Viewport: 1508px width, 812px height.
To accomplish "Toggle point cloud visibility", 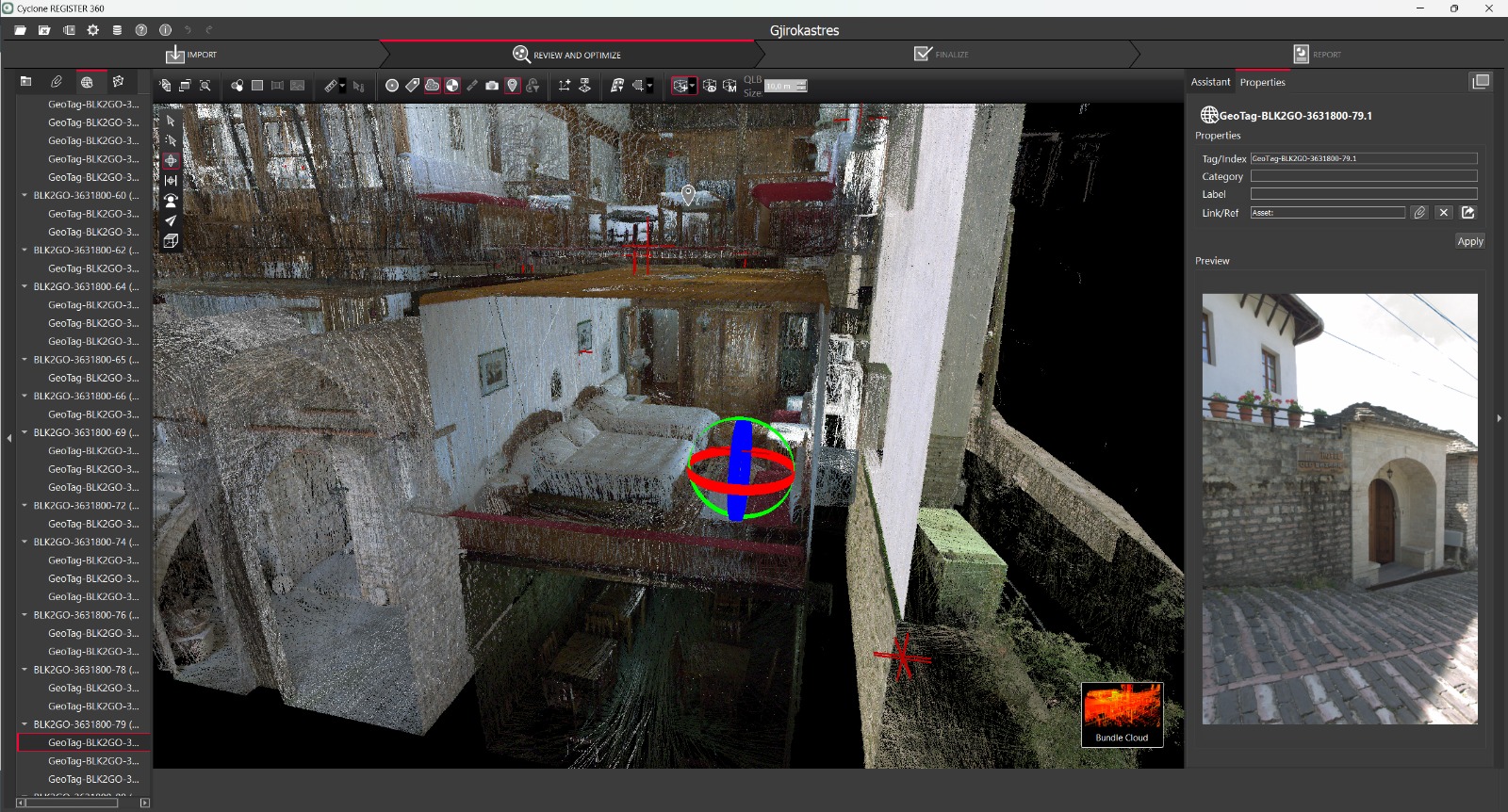I will 432,86.
